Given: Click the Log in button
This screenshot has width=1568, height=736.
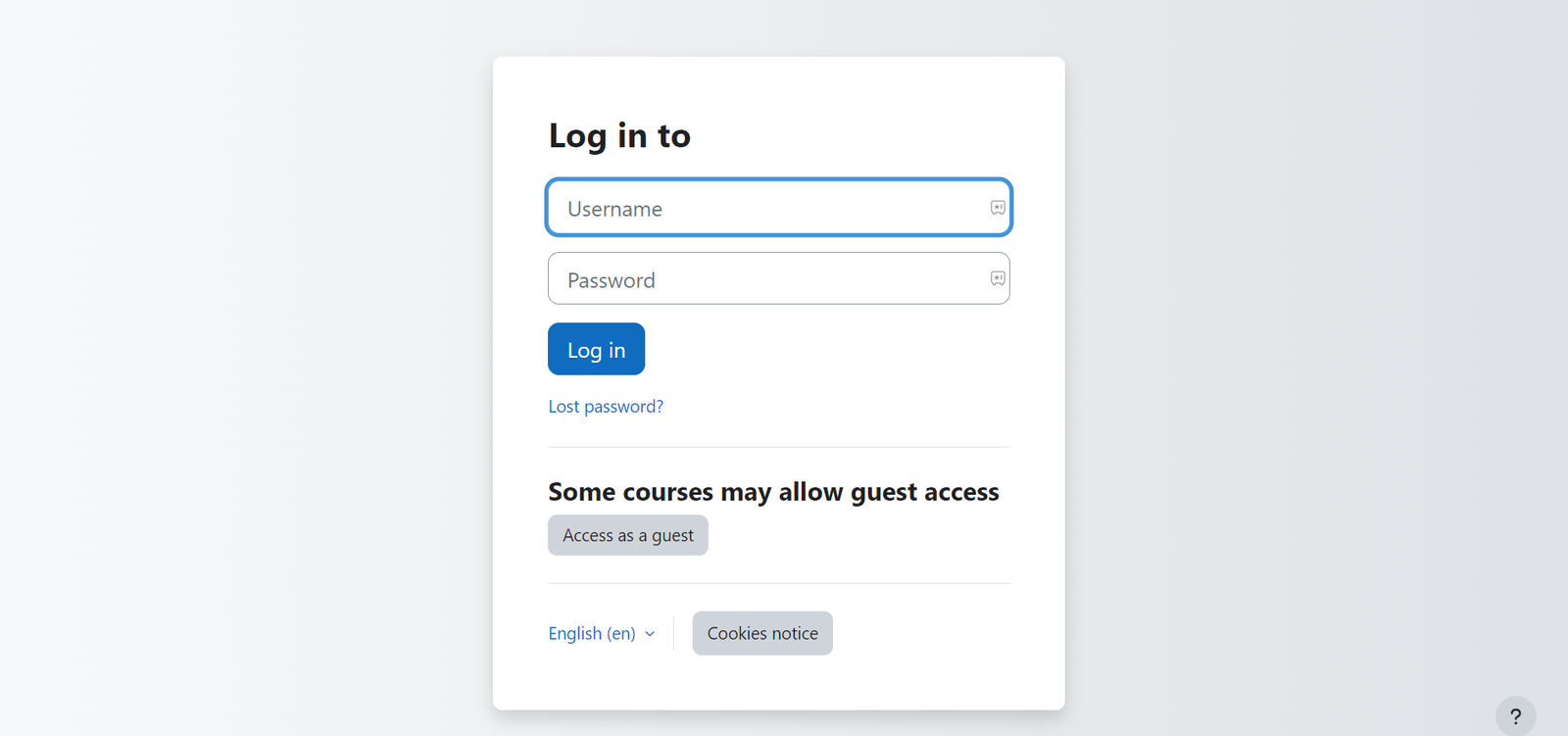Looking at the screenshot, I should [596, 349].
